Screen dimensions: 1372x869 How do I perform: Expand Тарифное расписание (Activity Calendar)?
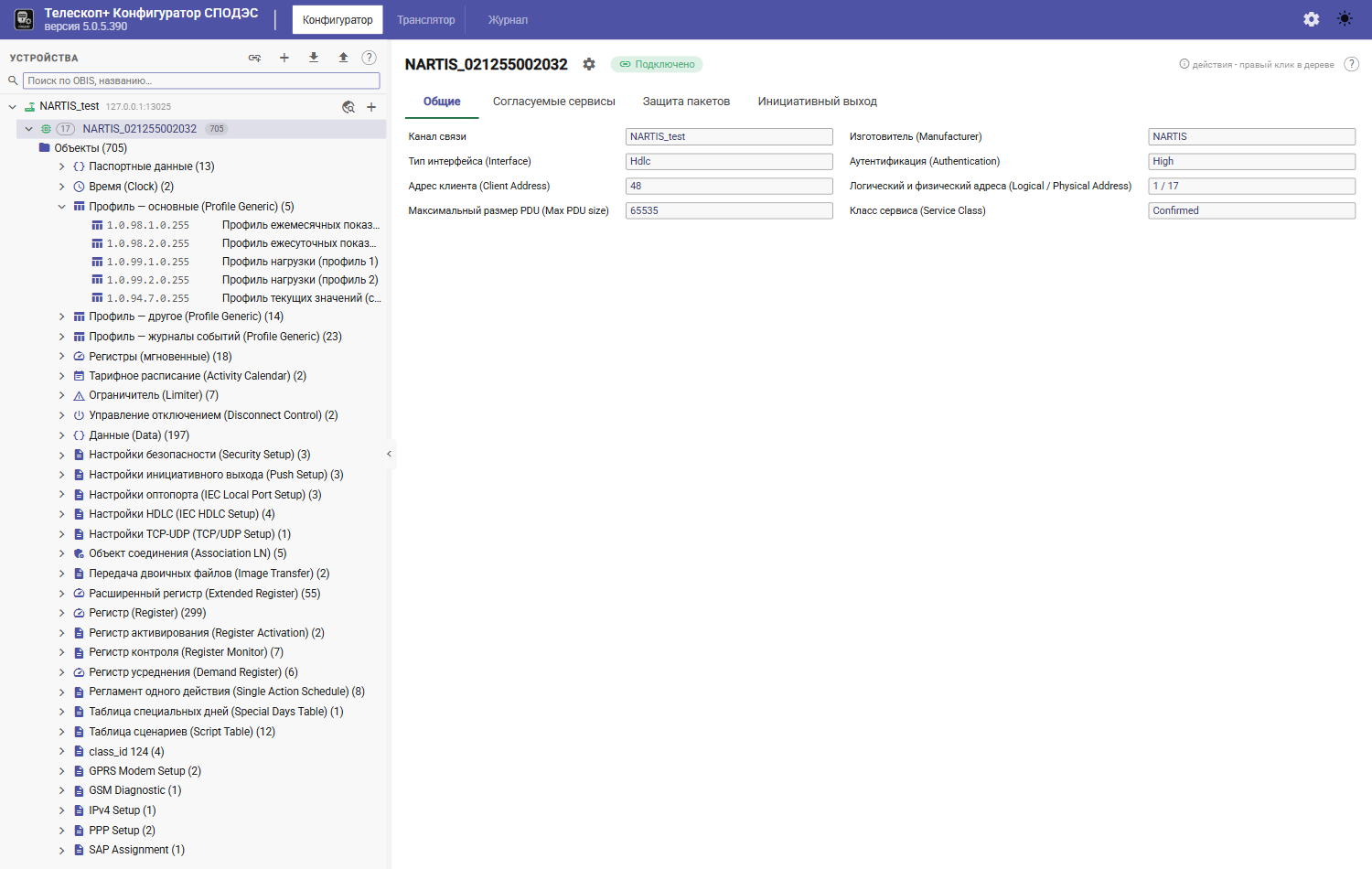click(x=62, y=376)
